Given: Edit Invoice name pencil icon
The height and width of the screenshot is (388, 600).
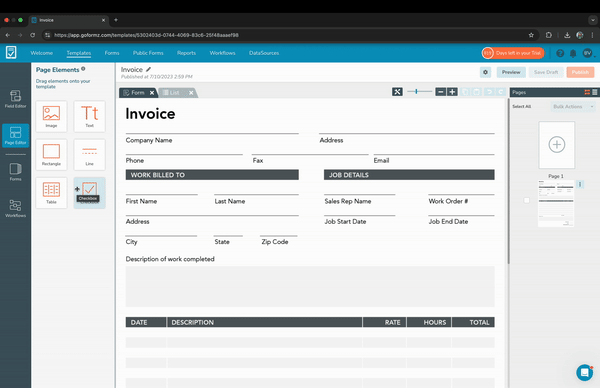Looking at the screenshot, I should point(148,69).
